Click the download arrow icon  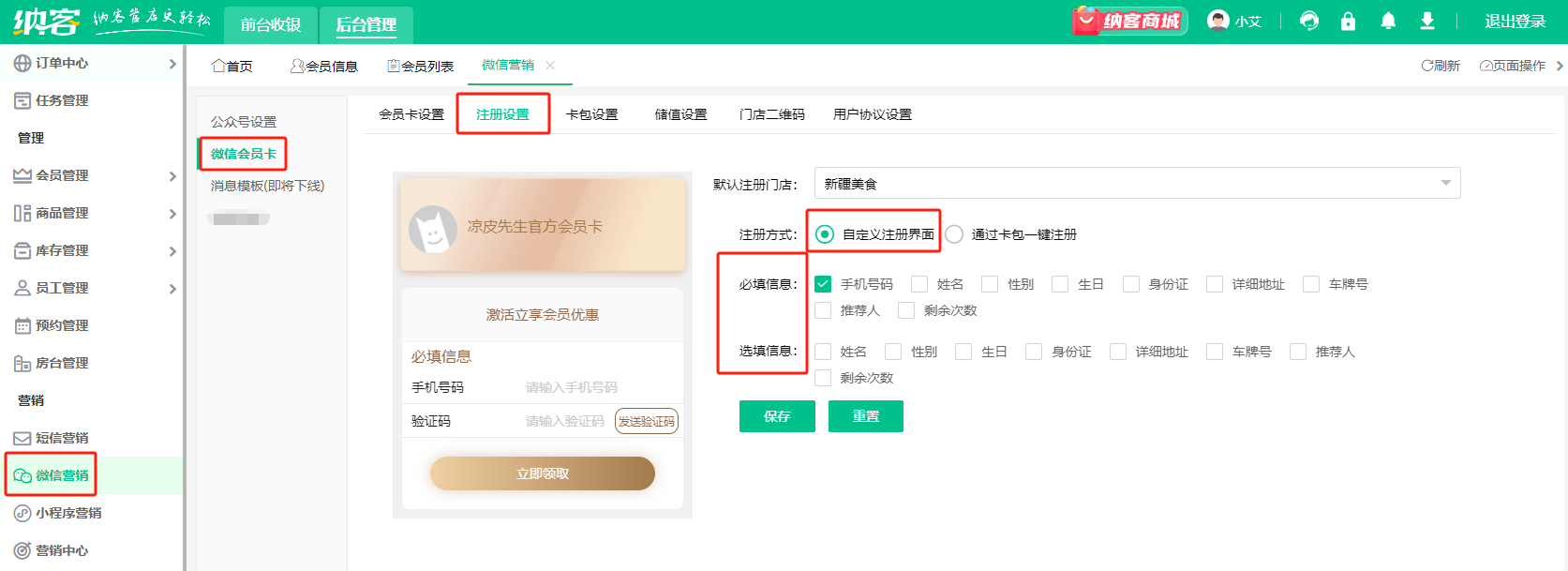point(1426,22)
